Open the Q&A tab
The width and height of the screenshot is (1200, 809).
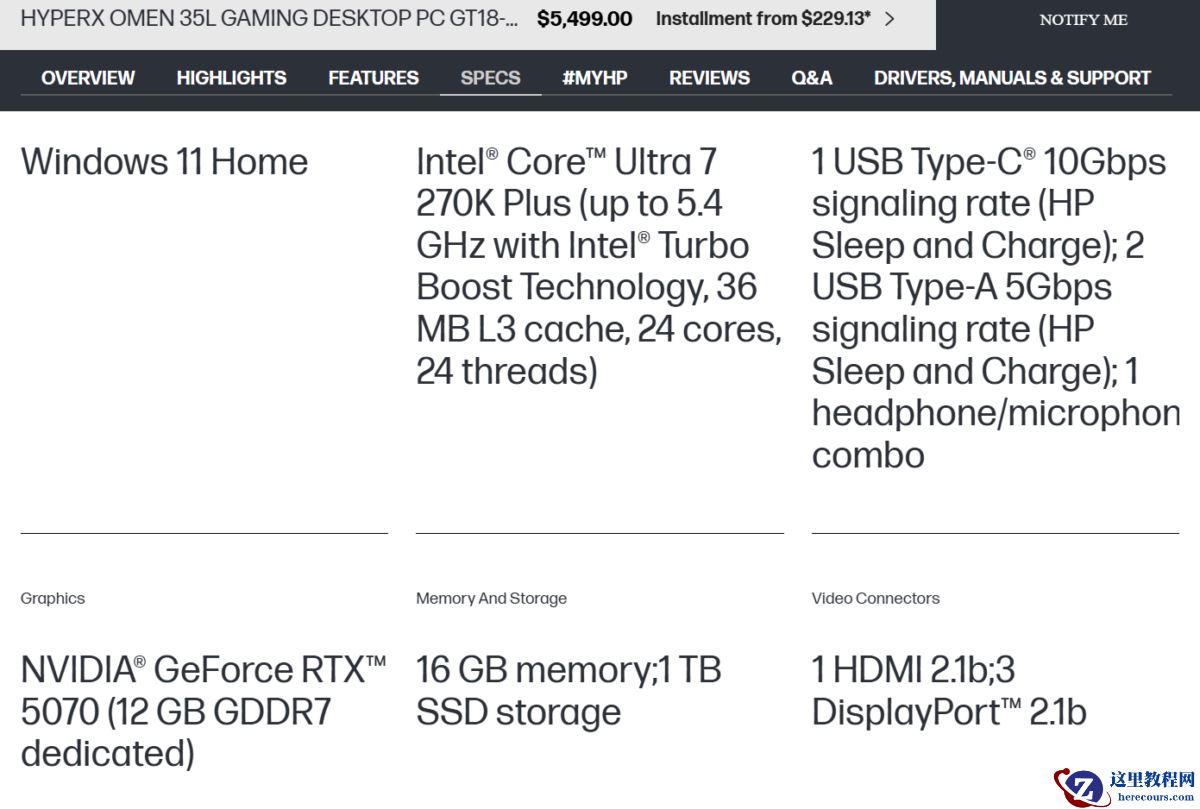click(x=811, y=78)
